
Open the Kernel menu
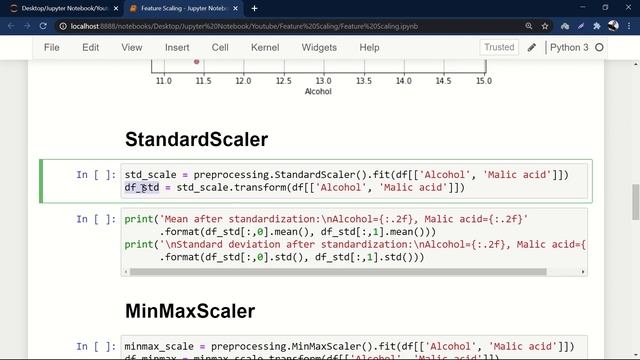pos(265,47)
